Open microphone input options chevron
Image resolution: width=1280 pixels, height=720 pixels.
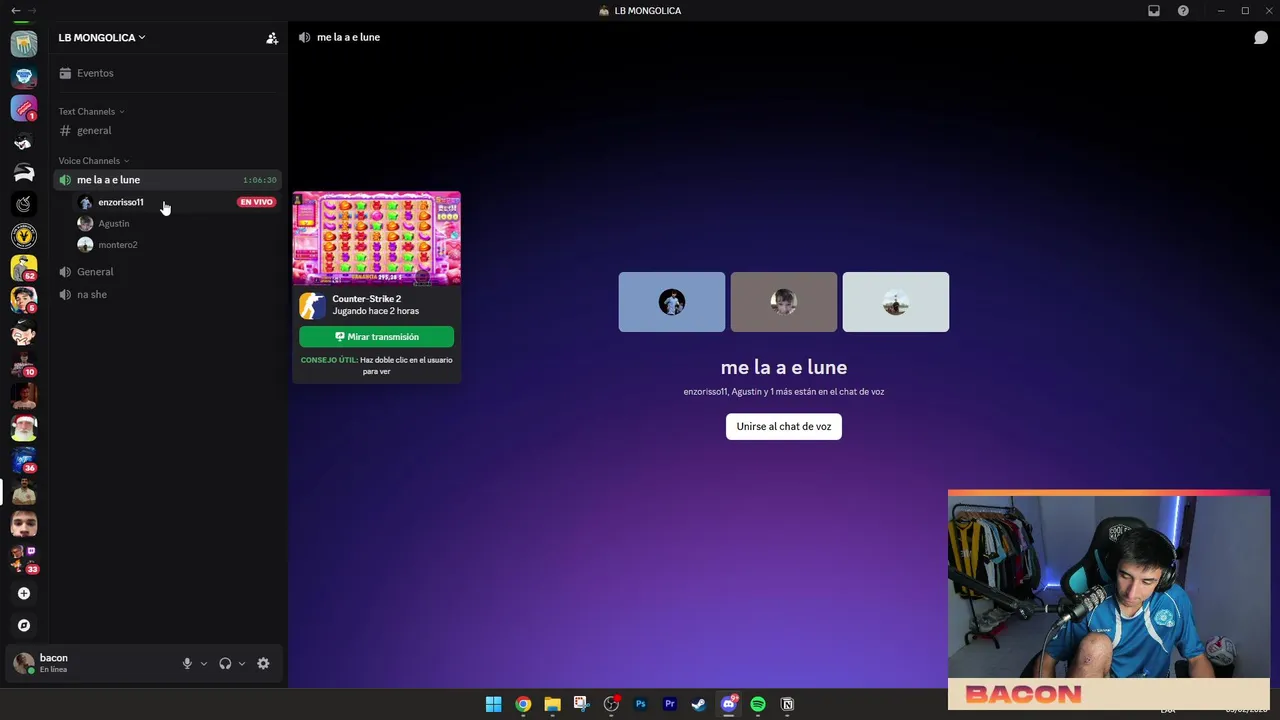coord(204,664)
